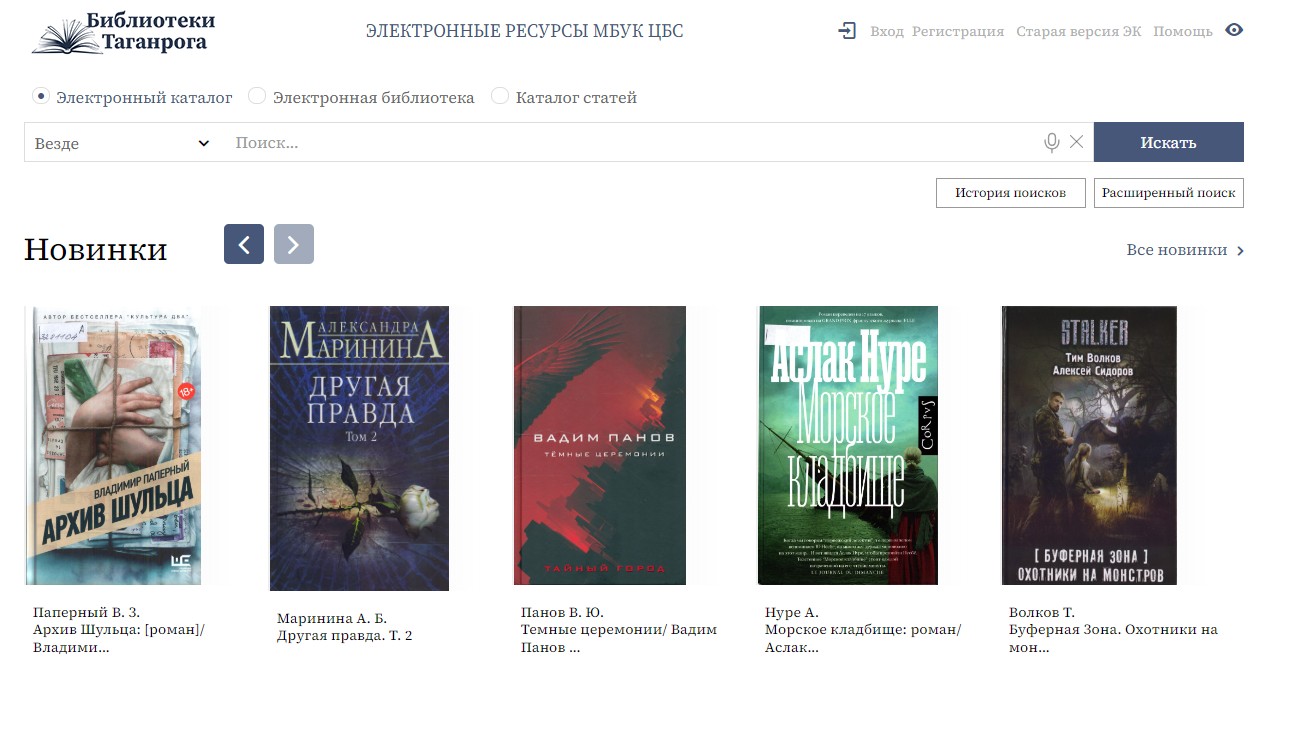Open Архив Шульца book cover

(113, 445)
